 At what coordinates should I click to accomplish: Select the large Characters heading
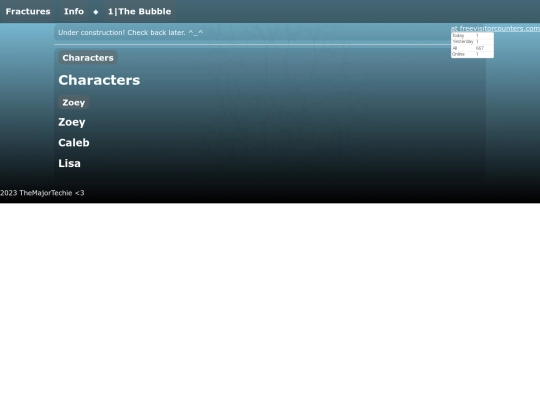coord(99,80)
